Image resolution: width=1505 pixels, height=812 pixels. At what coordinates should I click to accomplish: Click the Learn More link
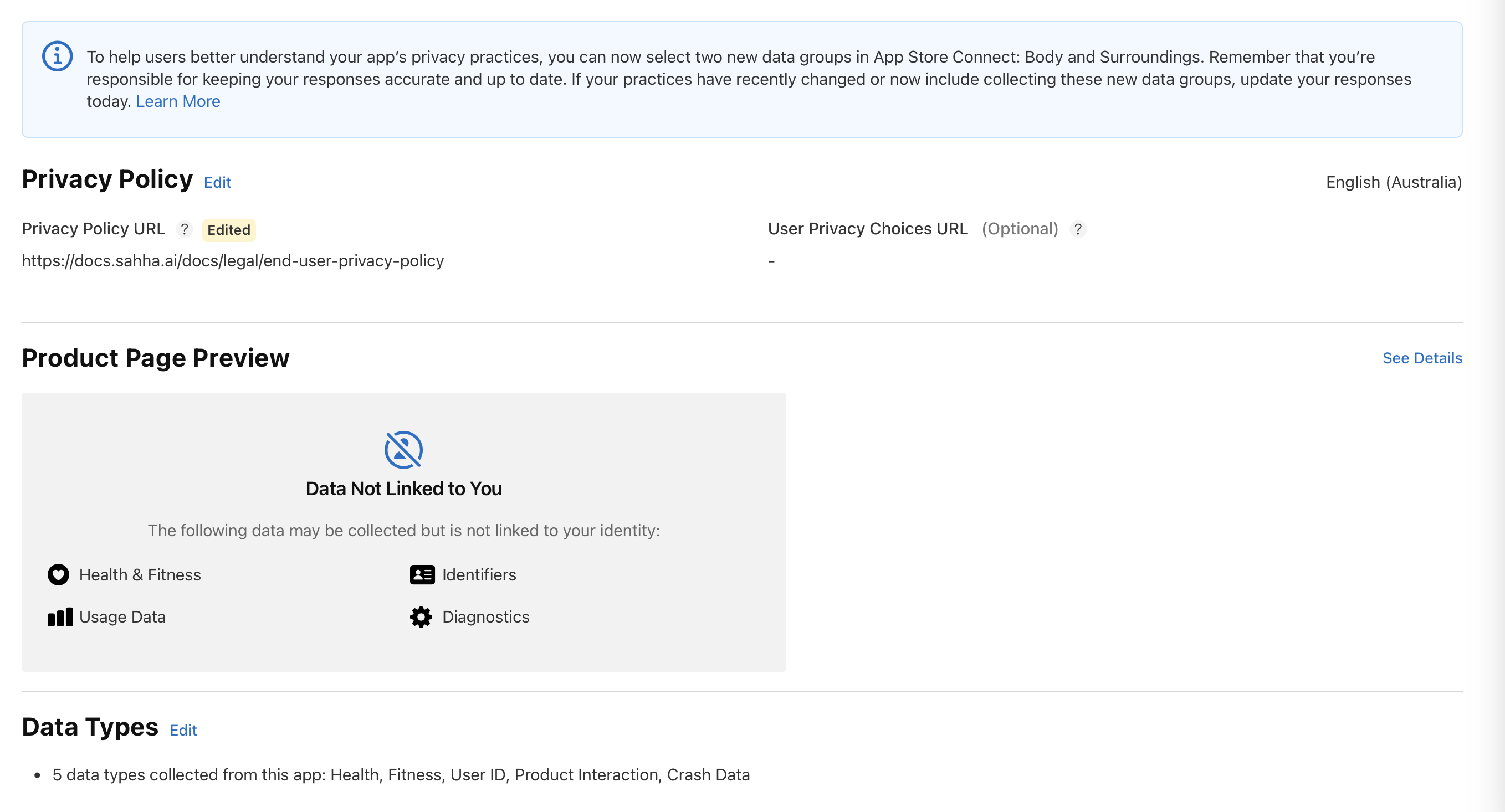point(178,101)
